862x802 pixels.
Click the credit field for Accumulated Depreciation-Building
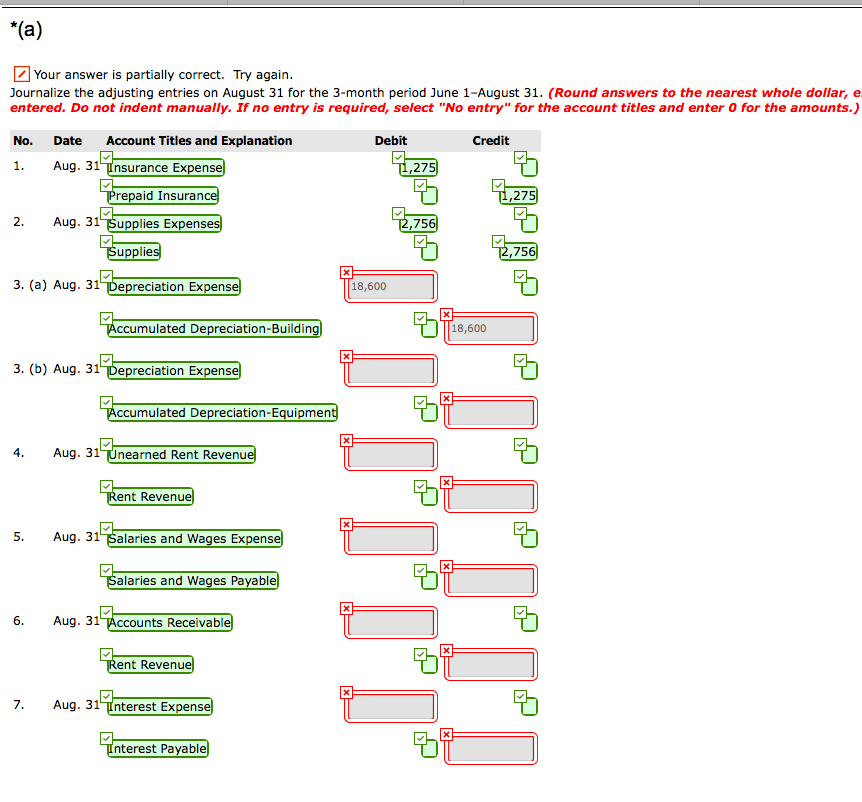(x=491, y=328)
